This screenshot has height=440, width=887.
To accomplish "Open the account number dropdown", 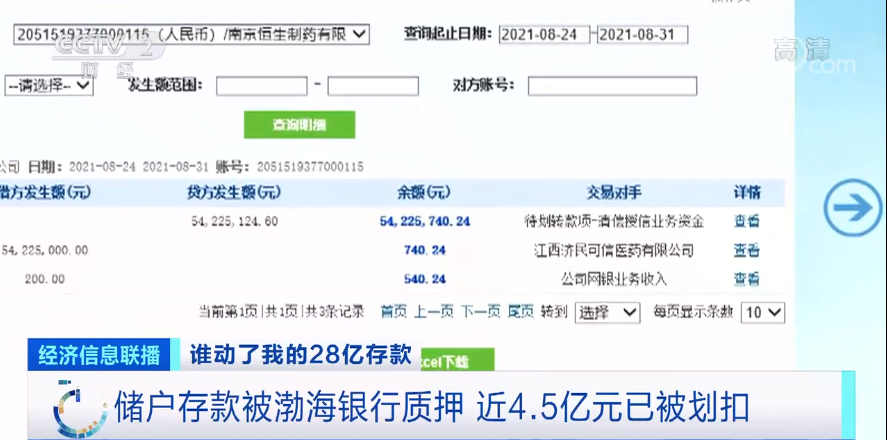I will point(191,34).
